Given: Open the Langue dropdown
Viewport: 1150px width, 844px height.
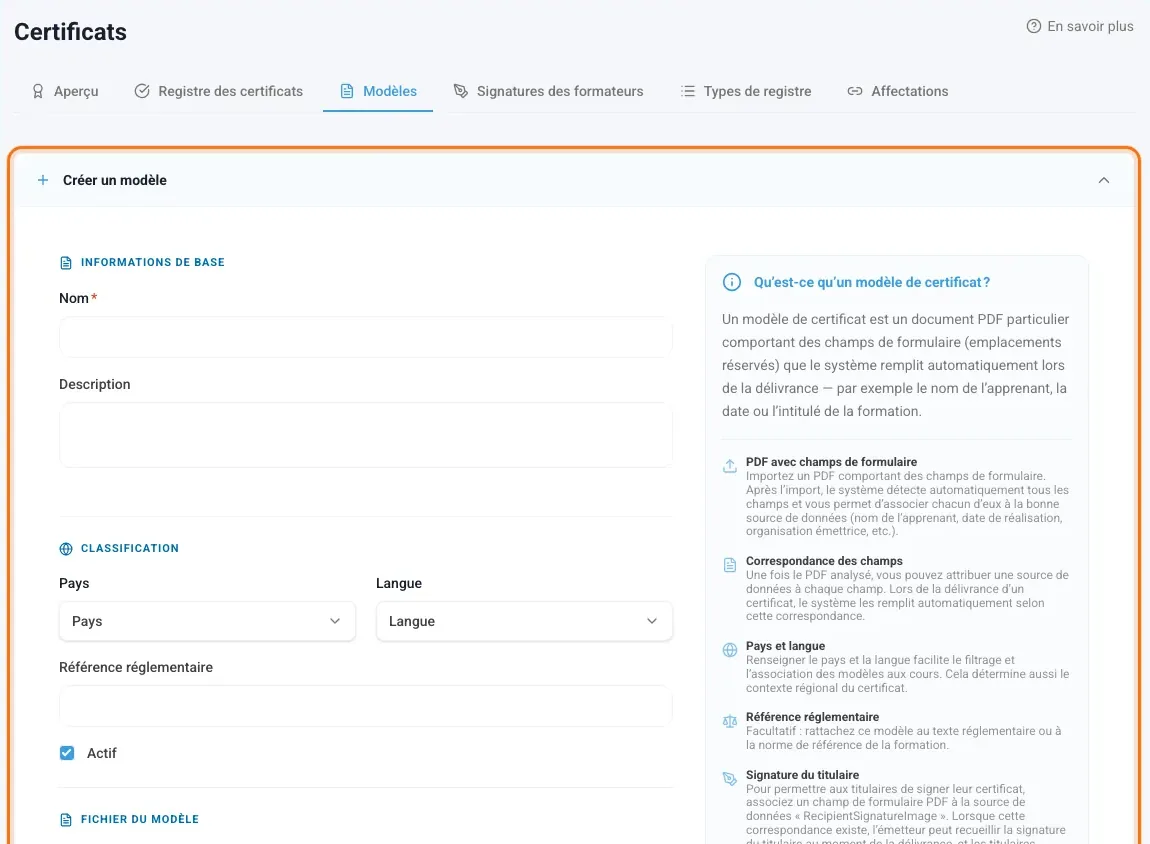Looking at the screenshot, I should click(x=524, y=621).
